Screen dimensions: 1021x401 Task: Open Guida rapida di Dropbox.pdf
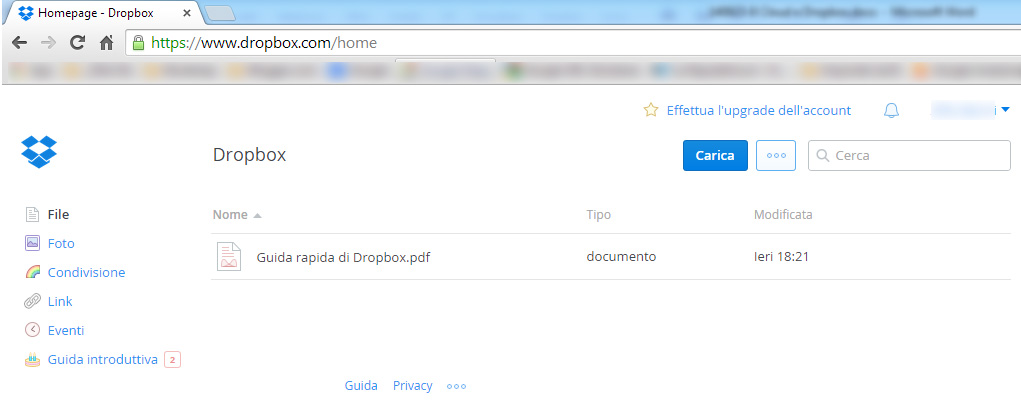[343, 257]
